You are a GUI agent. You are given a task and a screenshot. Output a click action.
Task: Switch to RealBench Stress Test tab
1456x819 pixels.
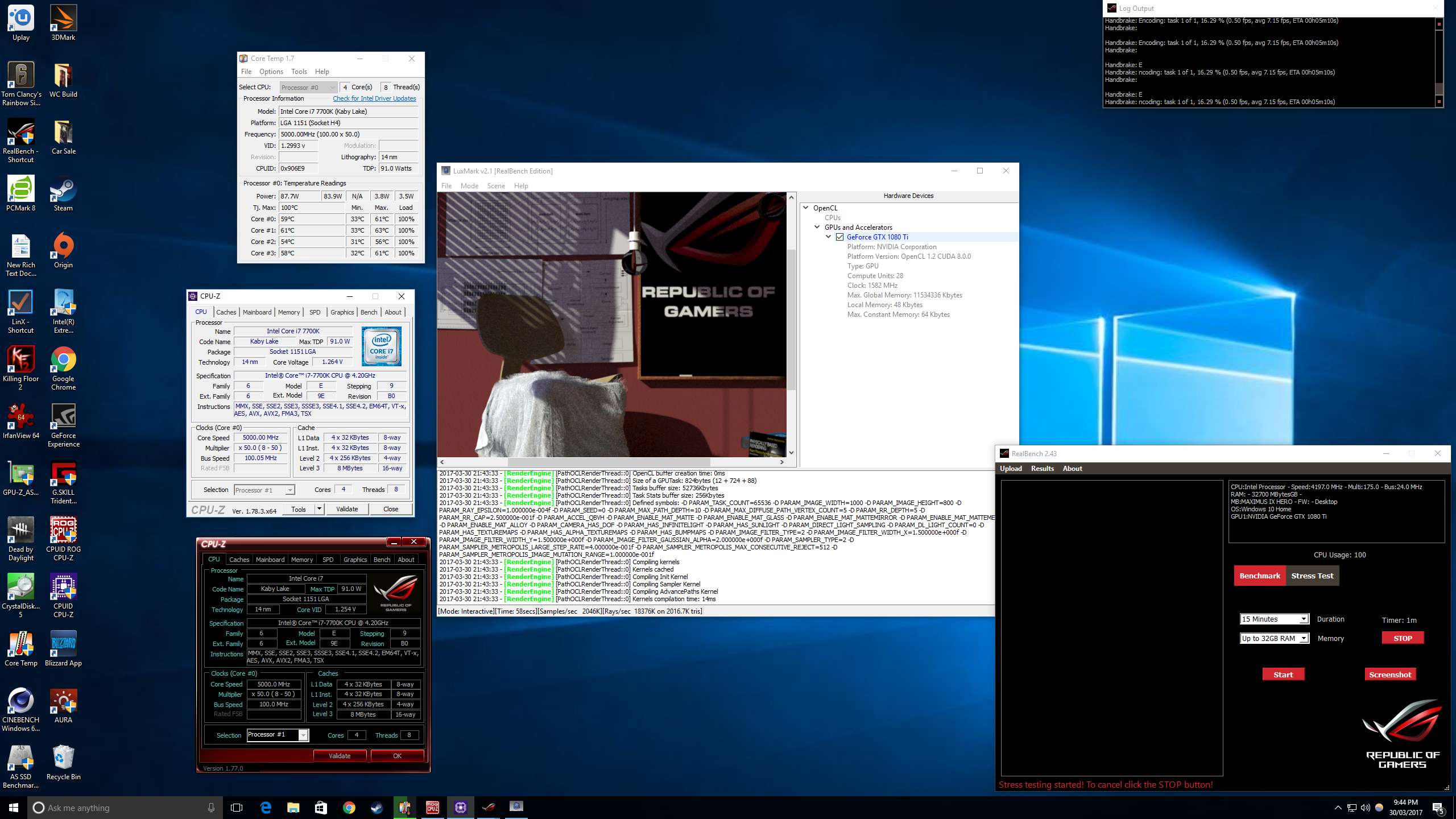coord(1312,576)
